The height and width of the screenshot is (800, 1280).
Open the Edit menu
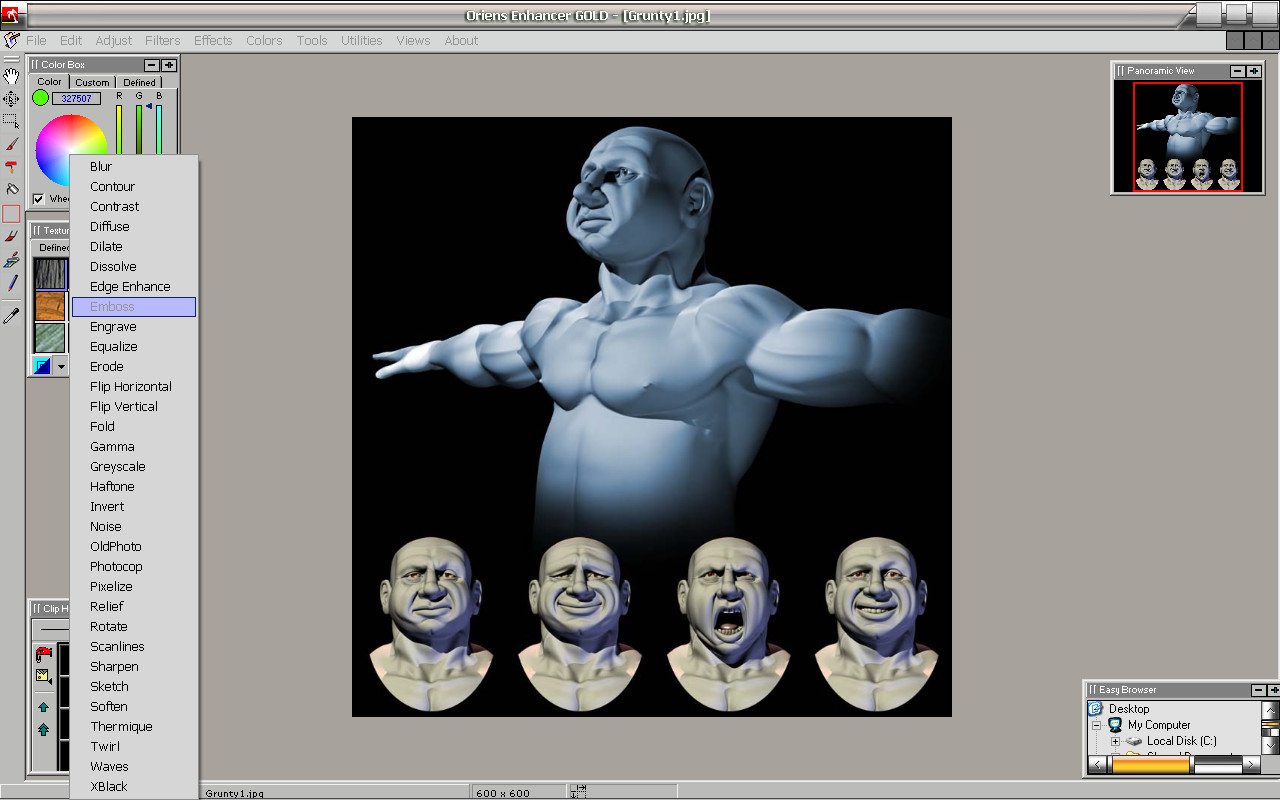[x=71, y=41]
